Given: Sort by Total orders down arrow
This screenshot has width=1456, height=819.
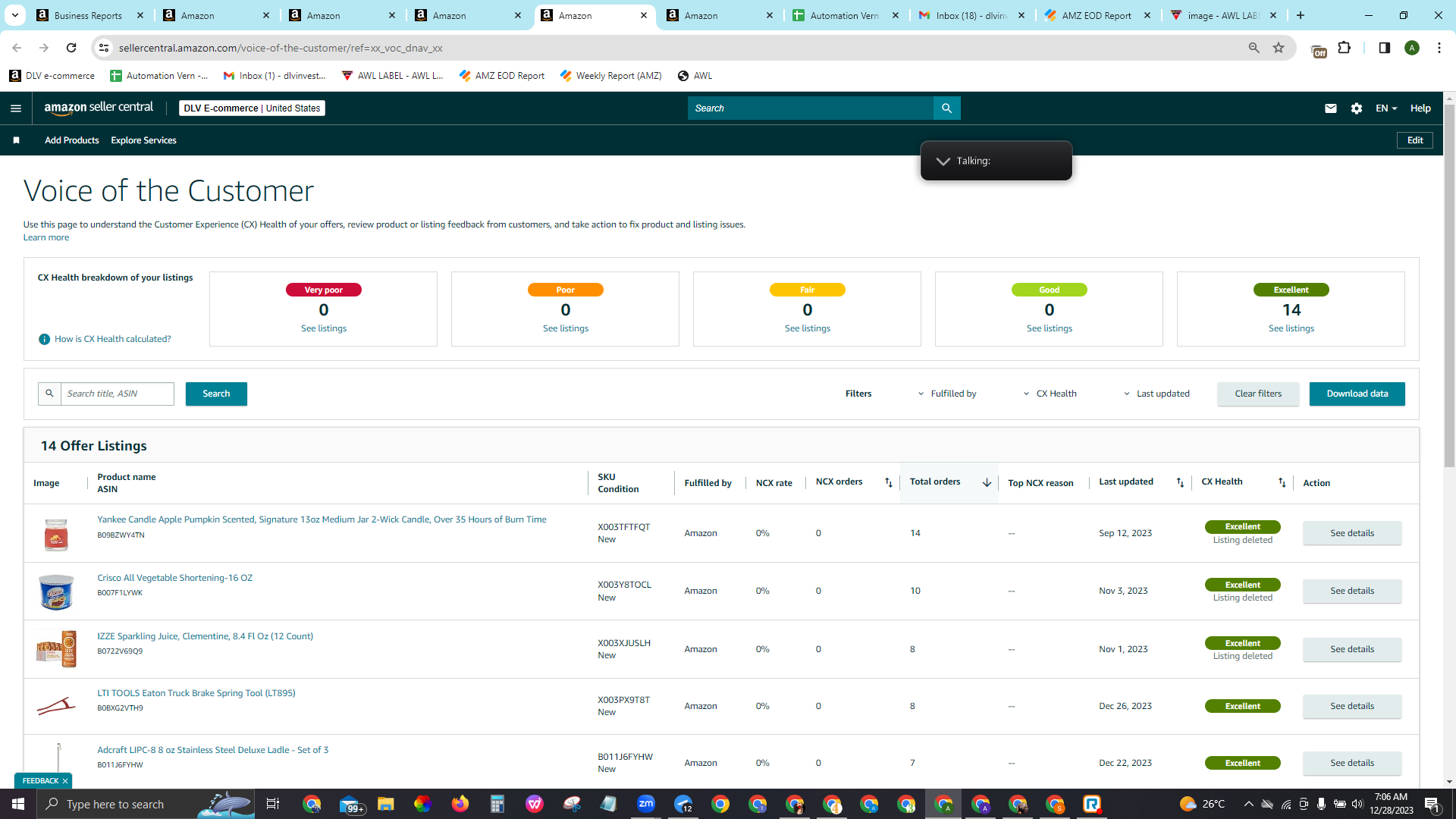Looking at the screenshot, I should [x=987, y=482].
